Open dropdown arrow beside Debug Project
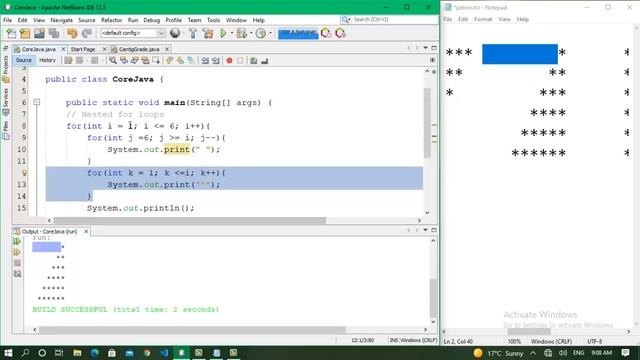640x360 pixels. pyautogui.click(x=251, y=33)
